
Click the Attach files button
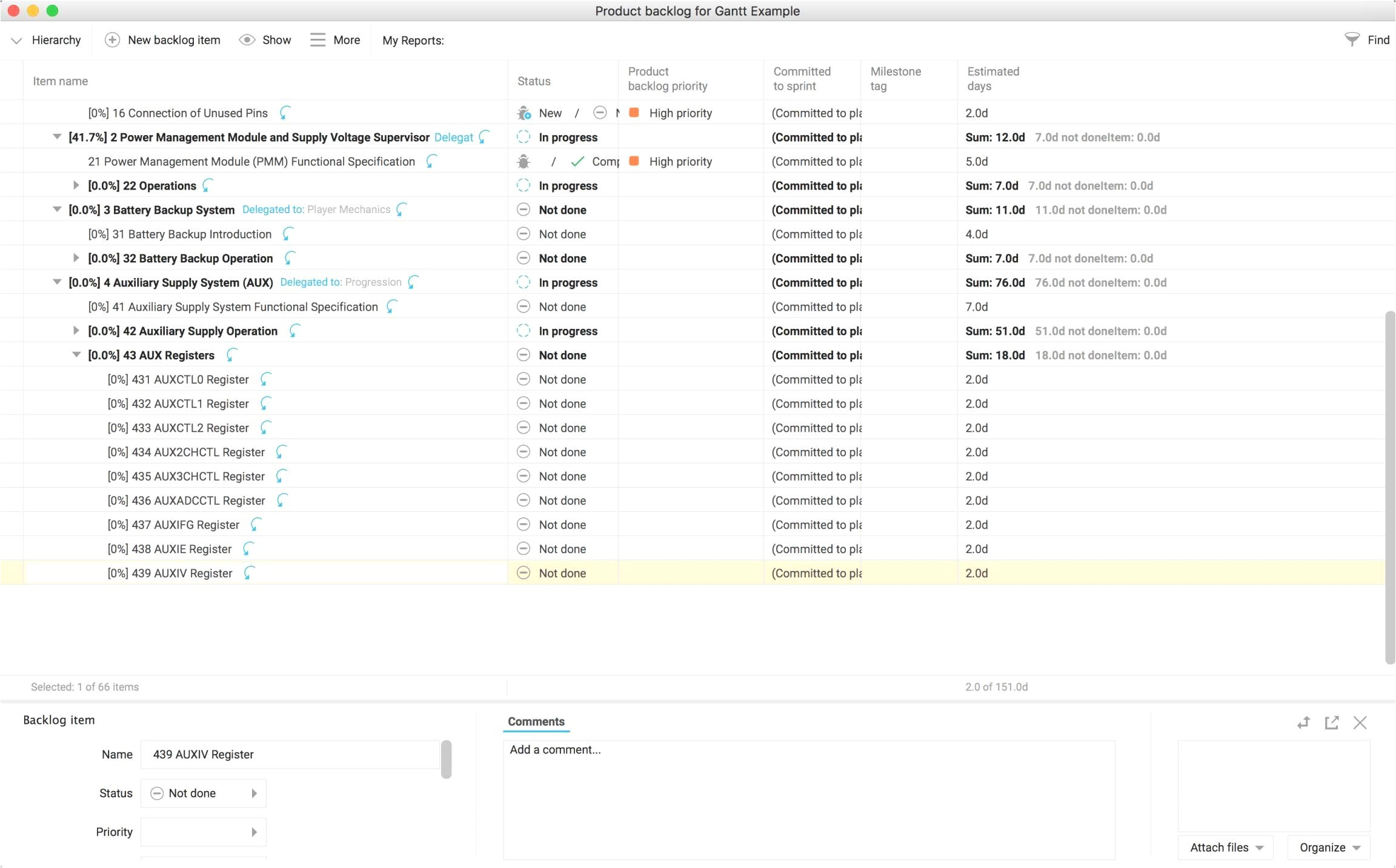pyautogui.click(x=1225, y=847)
